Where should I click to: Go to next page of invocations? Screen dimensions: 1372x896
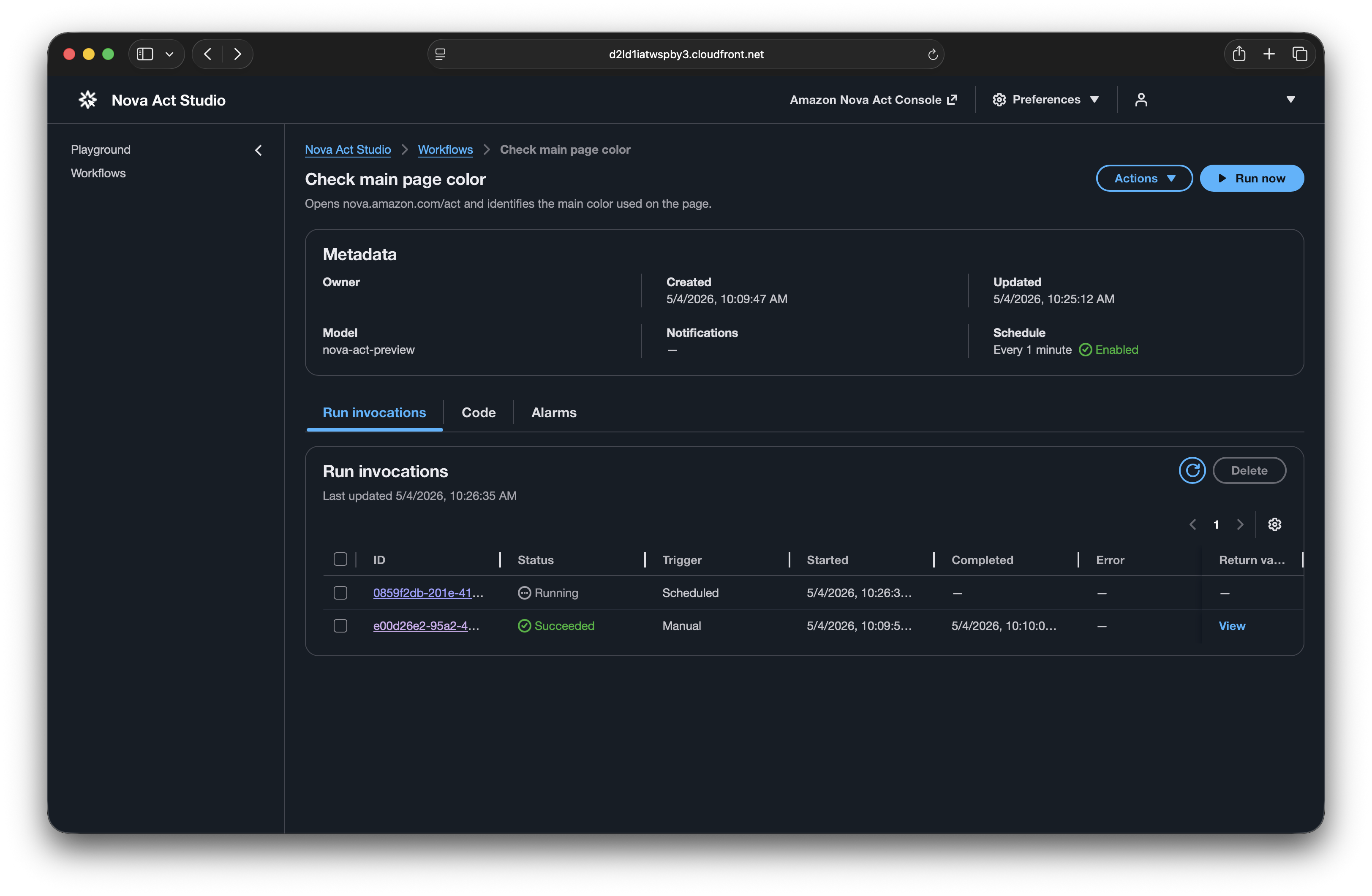click(1240, 524)
